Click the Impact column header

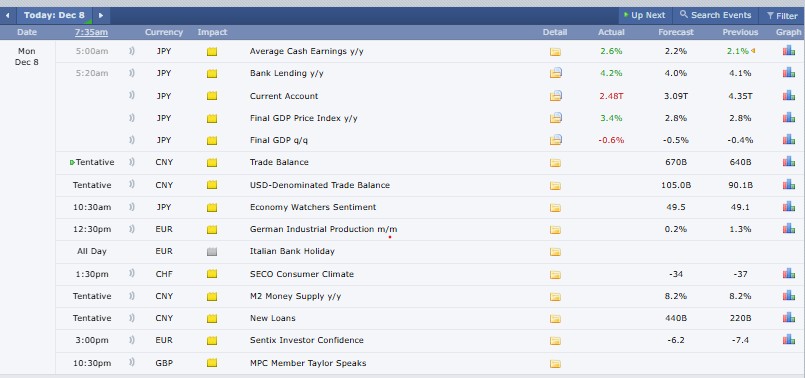coord(212,32)
